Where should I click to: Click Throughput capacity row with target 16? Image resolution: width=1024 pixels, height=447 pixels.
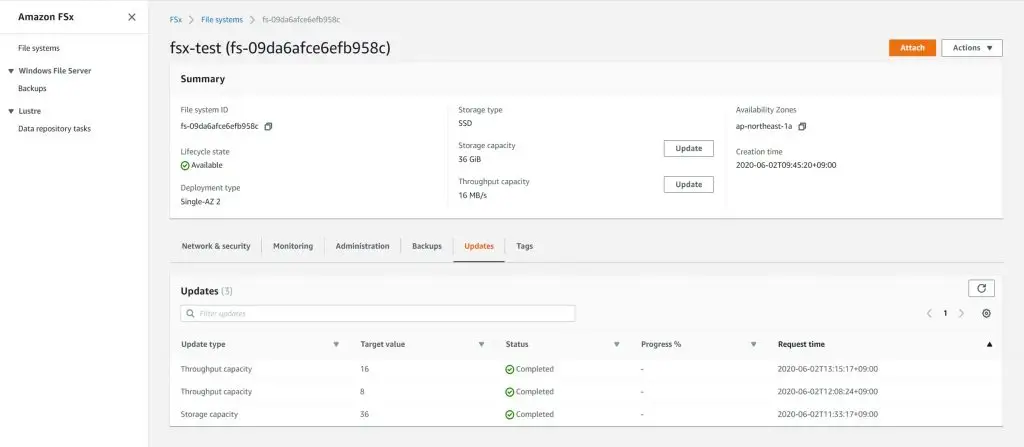point(586,369)
